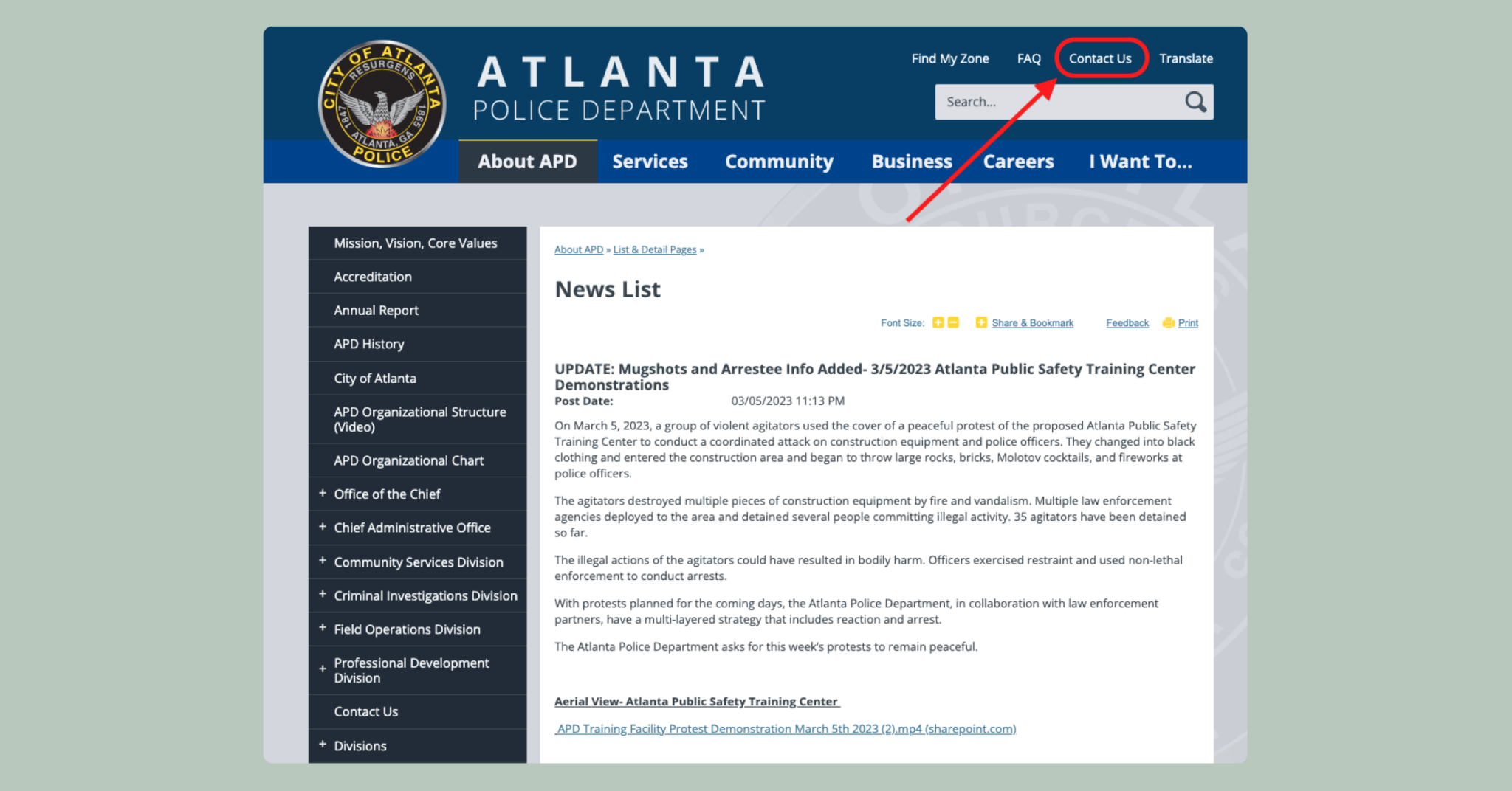Screen dimensions: 1512x791
Task: Open the Services menu
Action: 650,162
